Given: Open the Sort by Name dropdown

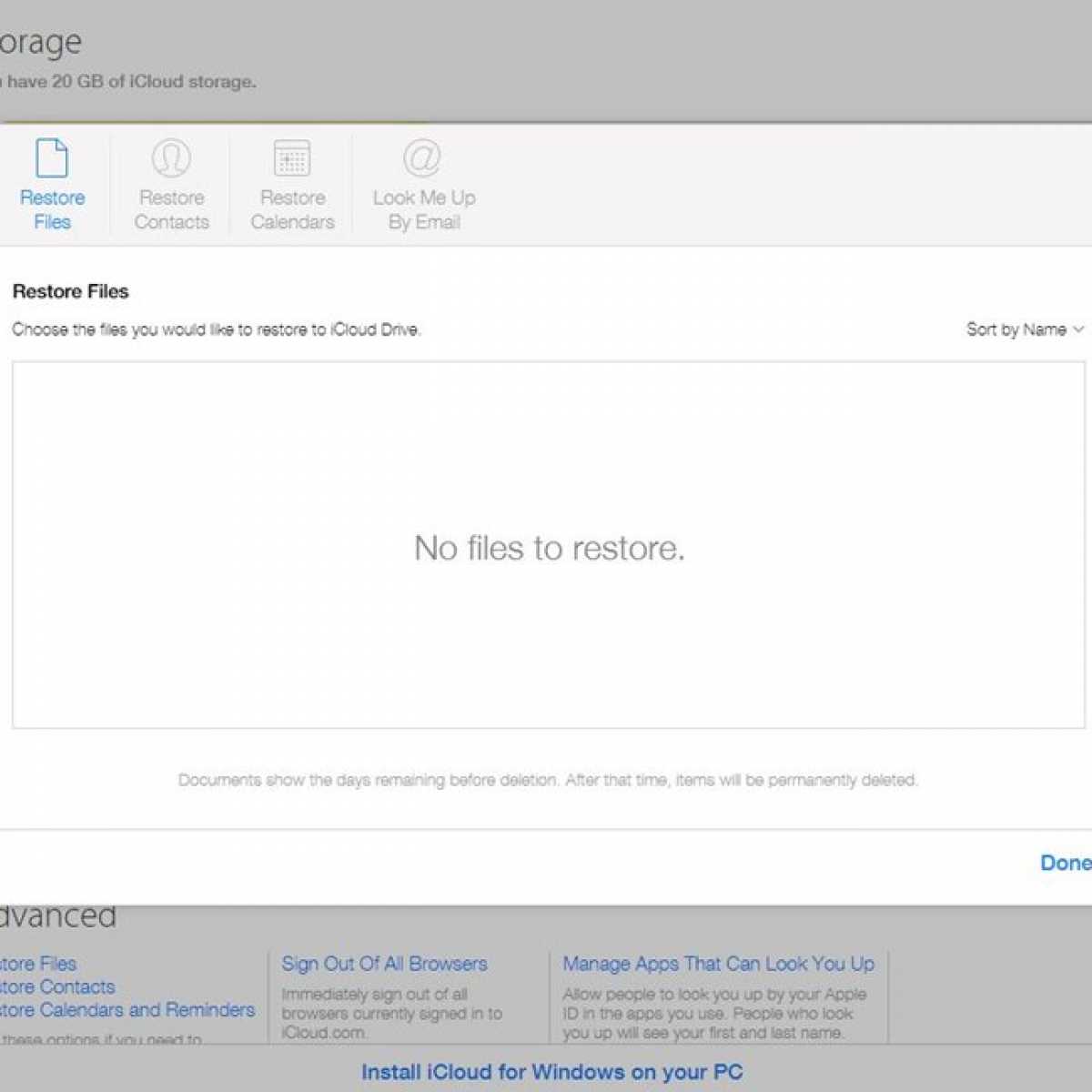Looking at the screenshot, I should tap(1025, 329).
